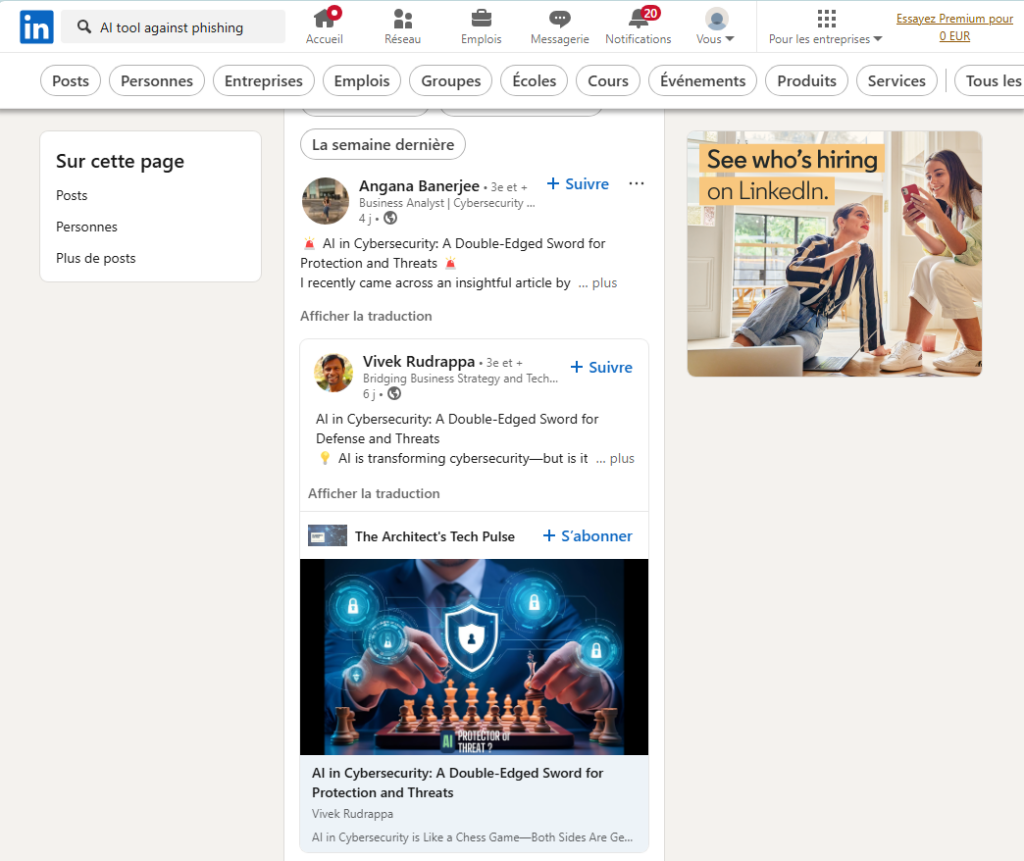Open the Emplois briefcase icon

coord(481,19)
